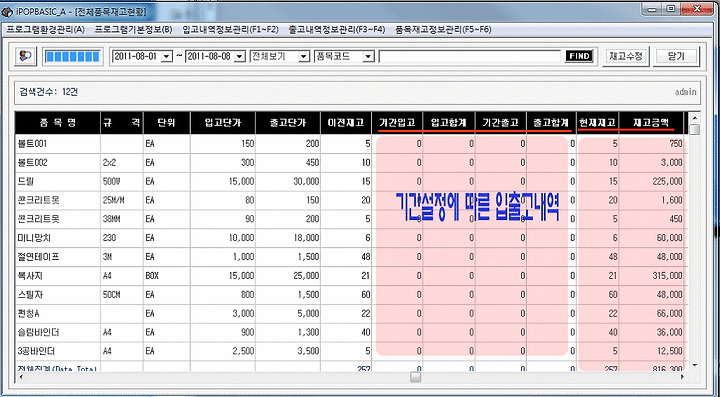Click the 2,500 입고단가 cell of 3공바인더

click(x=223, y=352)
